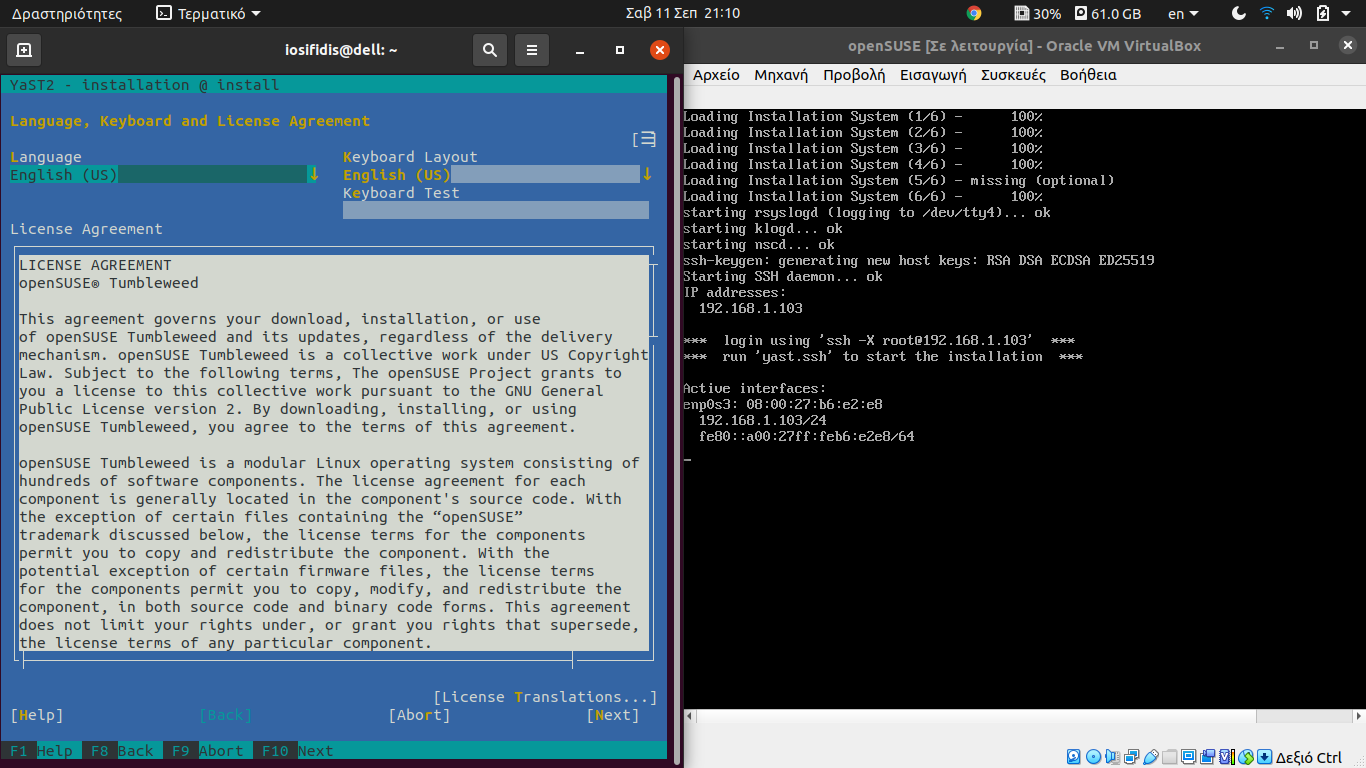Click the 'LICENSE AGREEMENT' heading text

96,265
